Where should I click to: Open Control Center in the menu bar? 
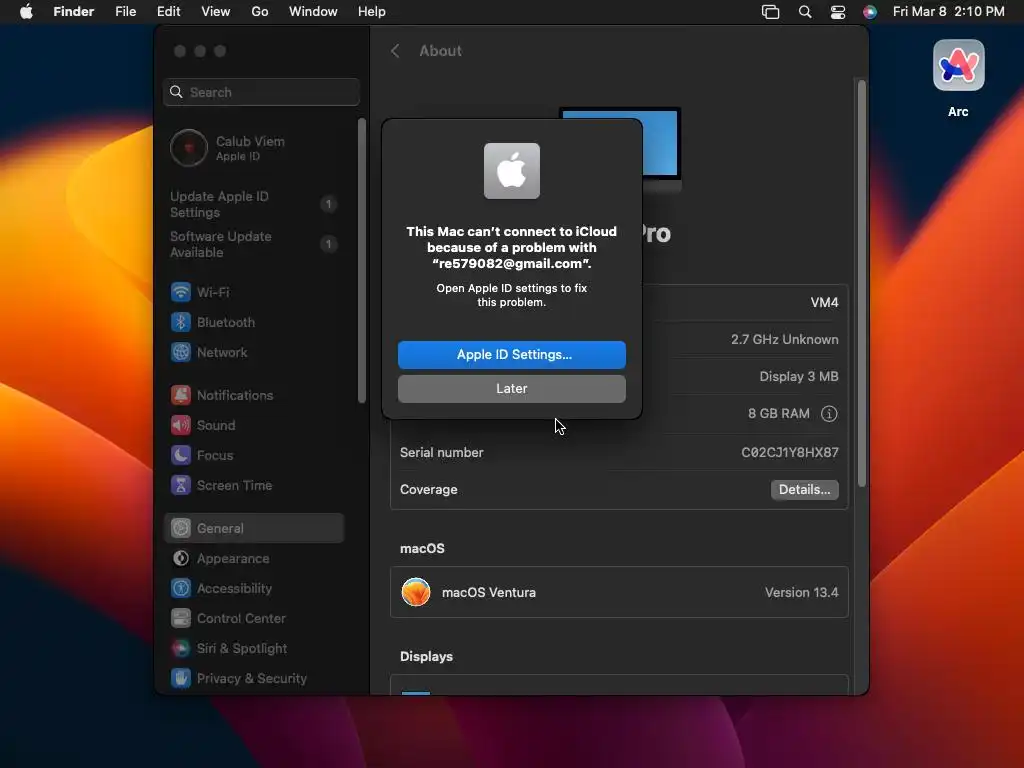point(838,12)
